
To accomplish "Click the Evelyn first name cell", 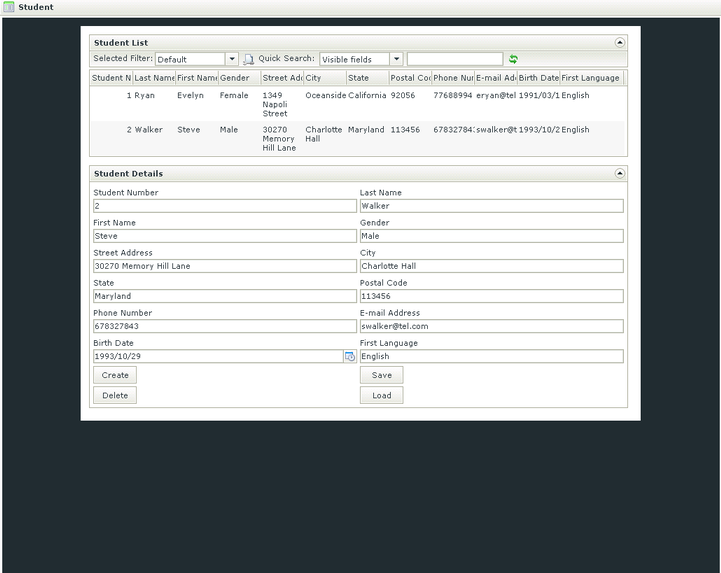I will click(190, 95).
